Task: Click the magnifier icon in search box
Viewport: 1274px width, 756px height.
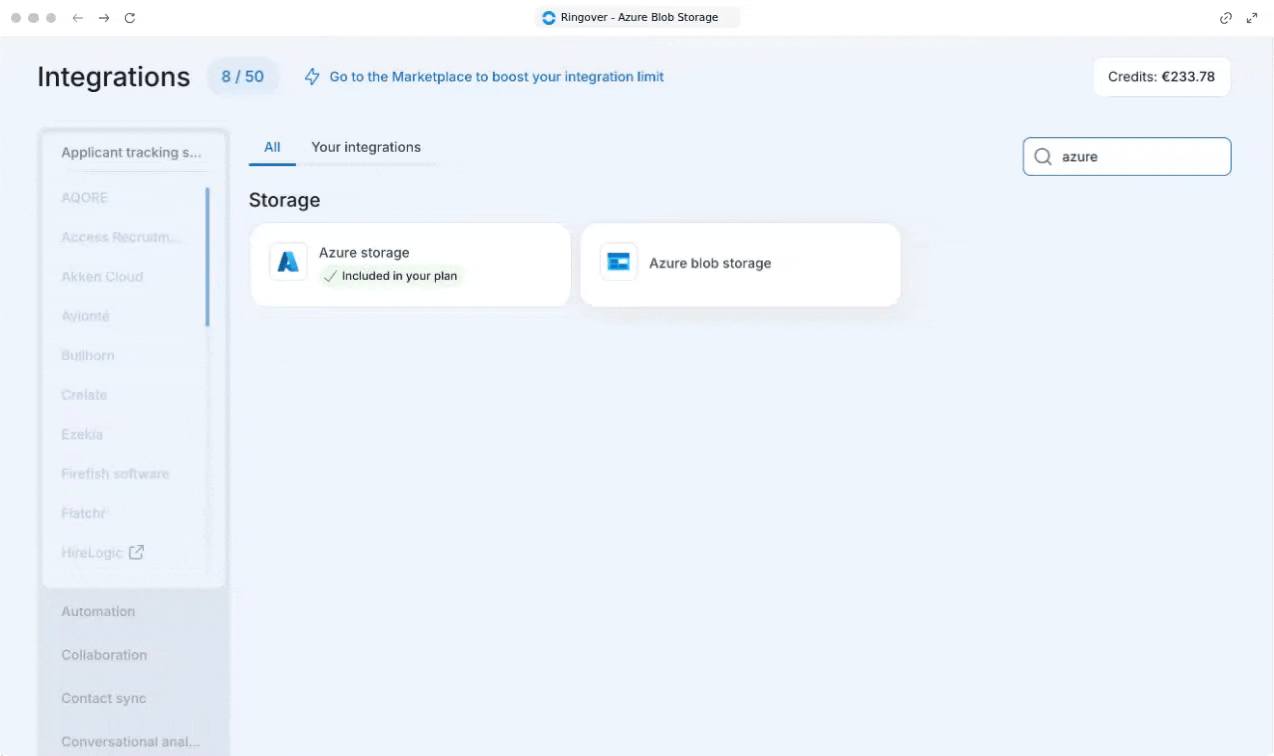Action: coord(1043,157)
